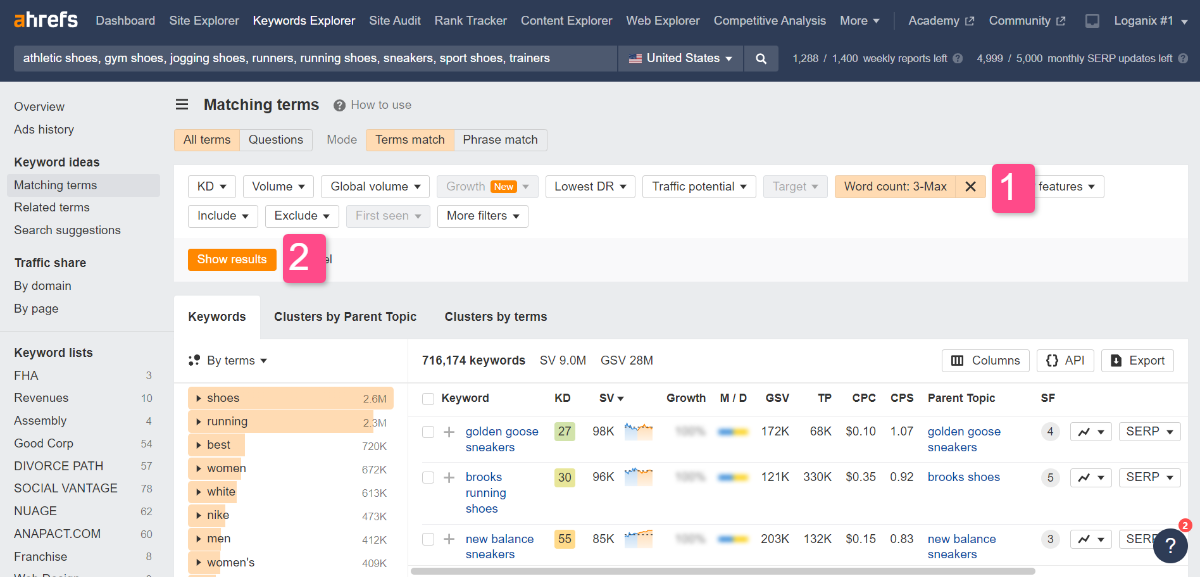Open the monitor icon in top bar
1200x577 pixels.
[x=1092, y=20]
